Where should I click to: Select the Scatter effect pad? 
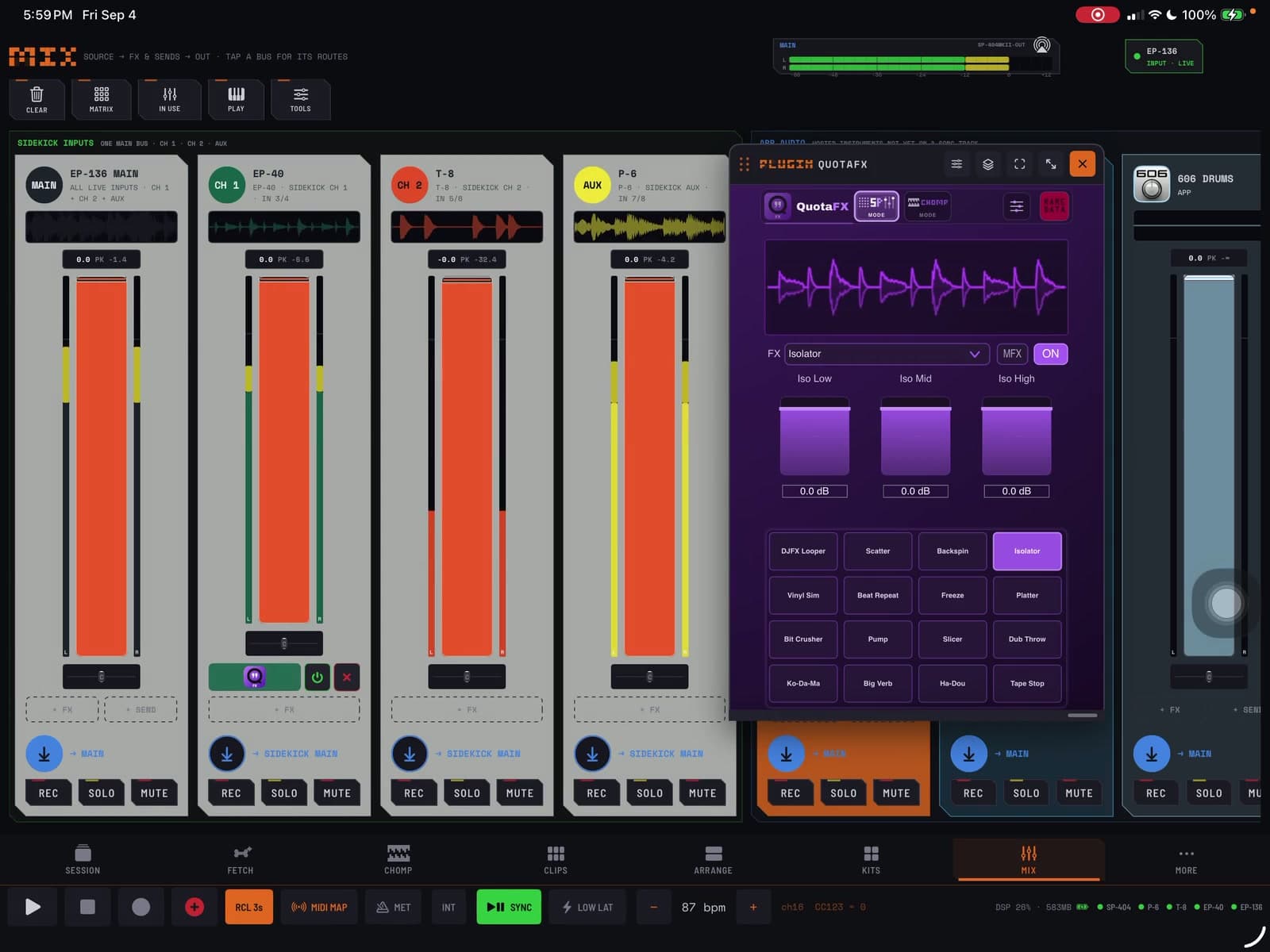coord(878,551)
